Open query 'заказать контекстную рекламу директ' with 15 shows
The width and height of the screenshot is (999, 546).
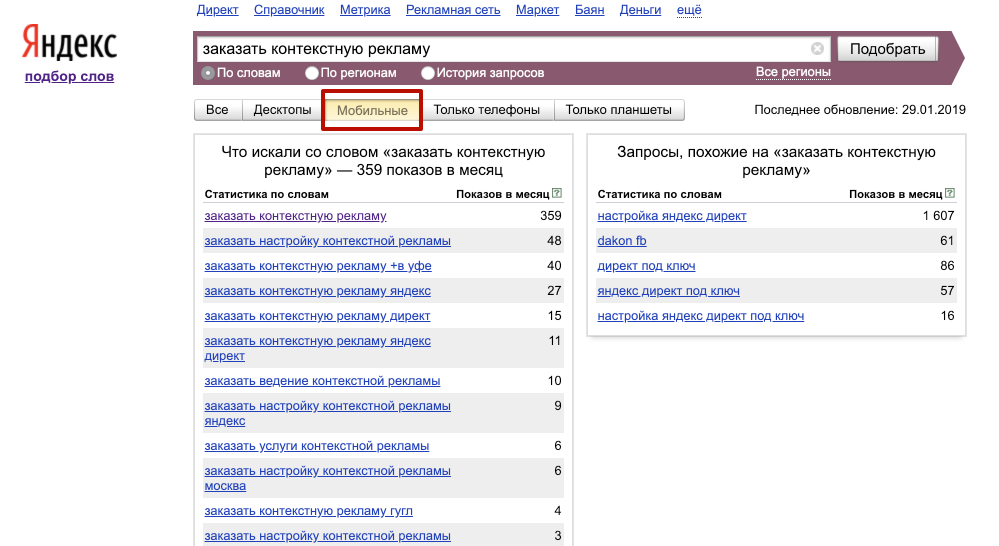(317, 316)
